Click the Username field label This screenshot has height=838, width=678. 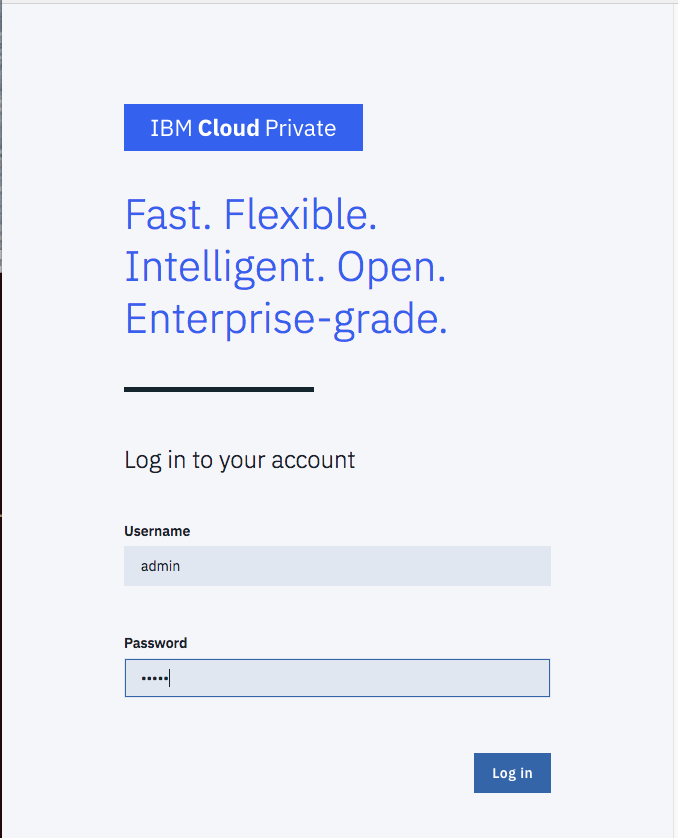[x=157, y=531]
